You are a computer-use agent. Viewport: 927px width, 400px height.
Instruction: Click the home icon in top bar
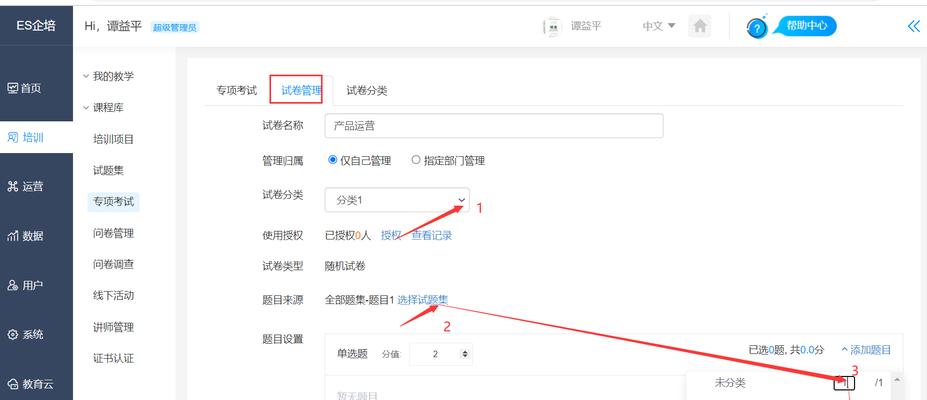click(701, 27)
